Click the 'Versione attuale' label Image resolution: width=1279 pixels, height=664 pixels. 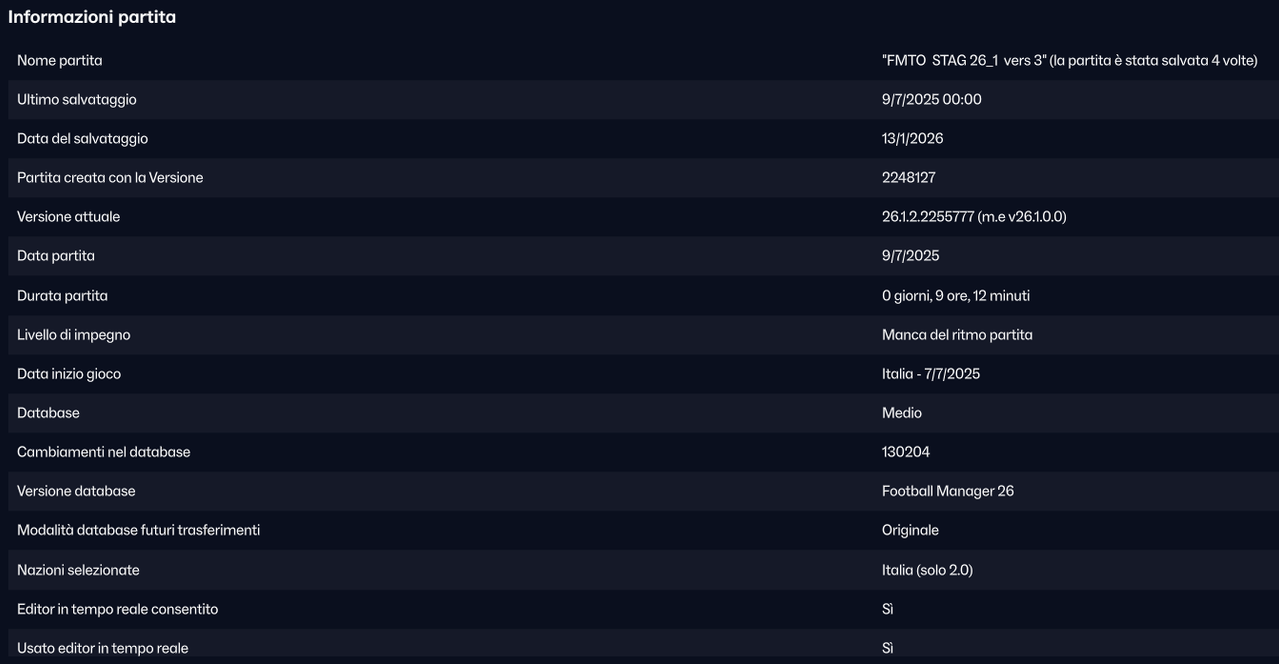(x=68, y=217)
